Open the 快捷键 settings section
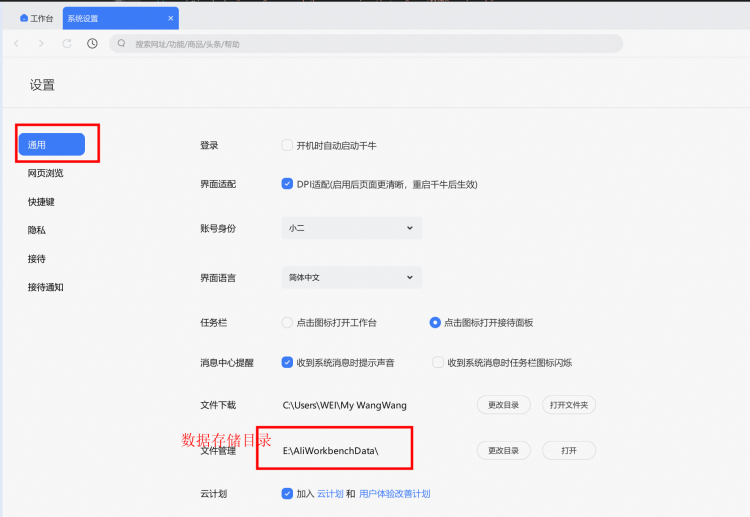Screen dimensions: 750x517 pos(41,202)
